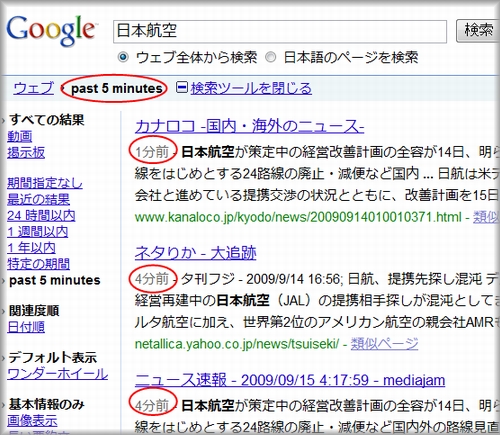Filter results to 1 週間以内
This screenshot has height=435, width=500.
pyautogui.click(x=38, y=232)
